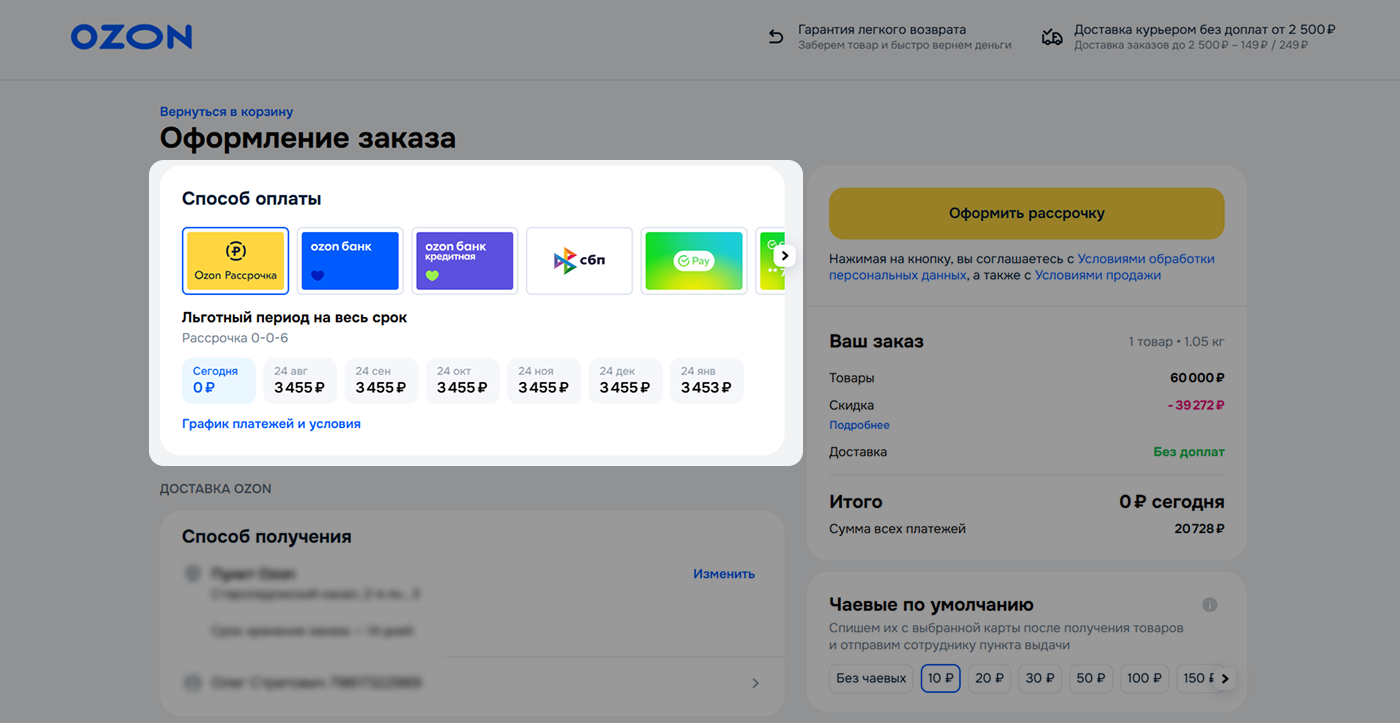Click the easy return arrow icon
This screenshot has width=1400, height=723.
776,37
